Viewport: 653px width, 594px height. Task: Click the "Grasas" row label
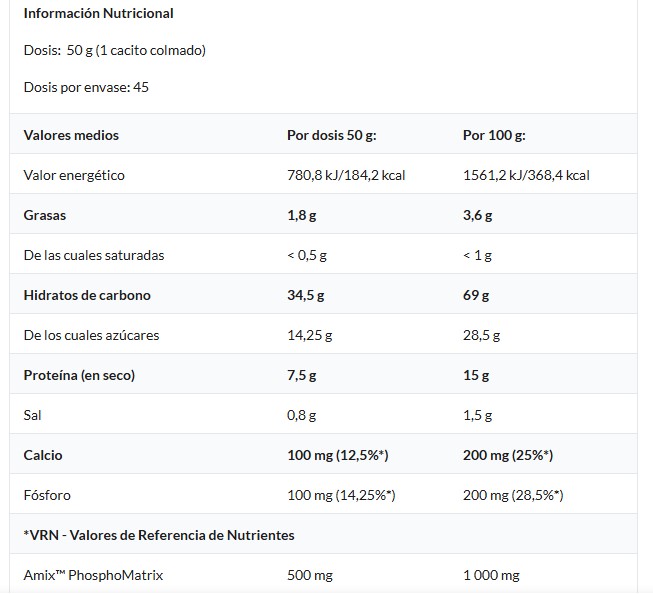point(45,215)
